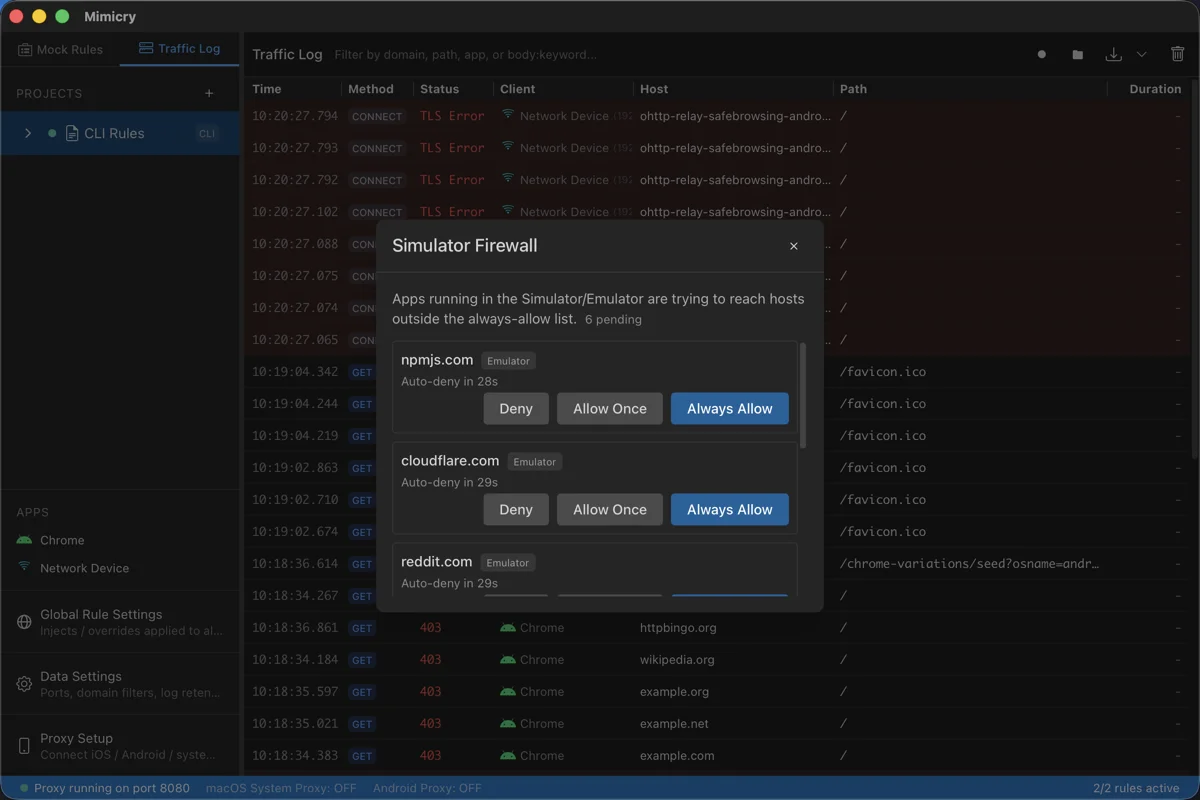Screen dimensions: 1200x800
Task: Open Global Rule Settings
Action: 120,622
